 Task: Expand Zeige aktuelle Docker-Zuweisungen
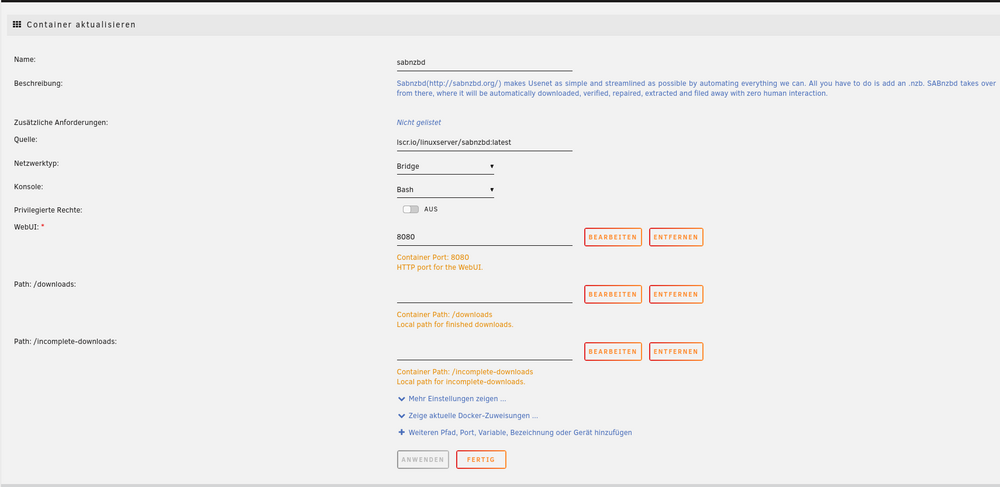[473, 416]
